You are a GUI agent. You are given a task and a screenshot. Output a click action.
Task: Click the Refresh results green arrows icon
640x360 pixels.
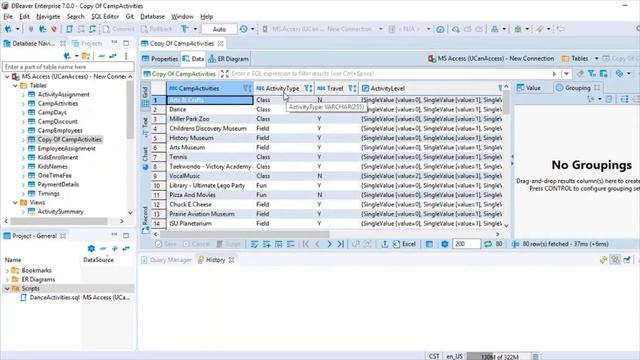(x=488, y=244)
